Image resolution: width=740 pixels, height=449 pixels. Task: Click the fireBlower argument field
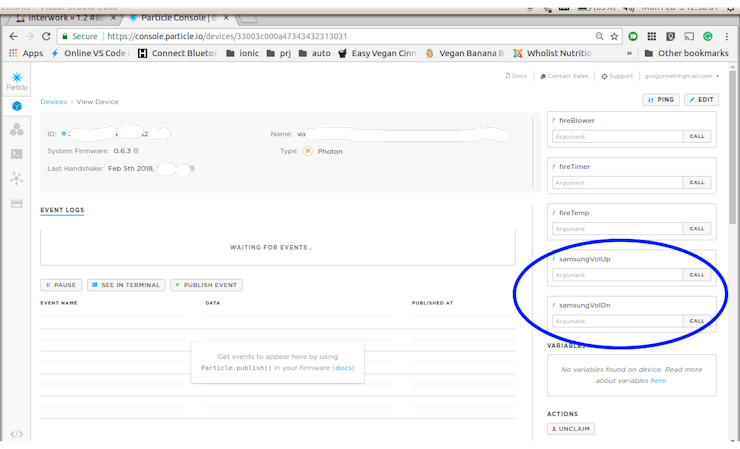coord(617,136)
